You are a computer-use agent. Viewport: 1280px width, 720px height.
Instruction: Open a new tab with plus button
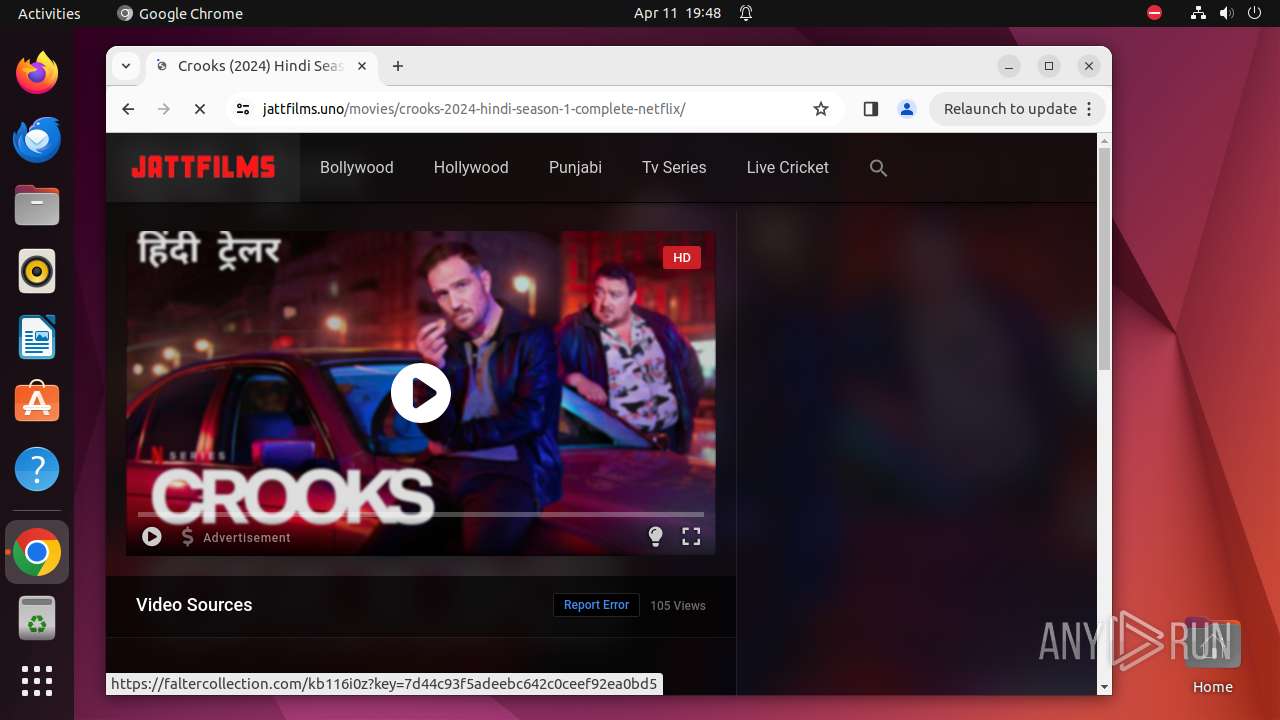pyautogui.click(x=398, y=66)
